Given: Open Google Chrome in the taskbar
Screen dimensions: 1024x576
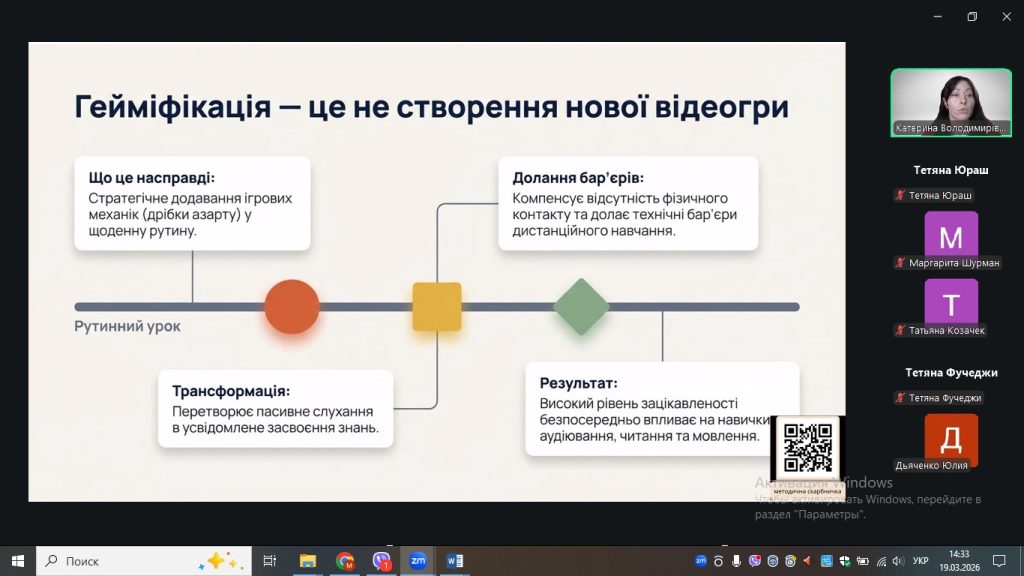Looking at the screenshot, I should (345, 561).
